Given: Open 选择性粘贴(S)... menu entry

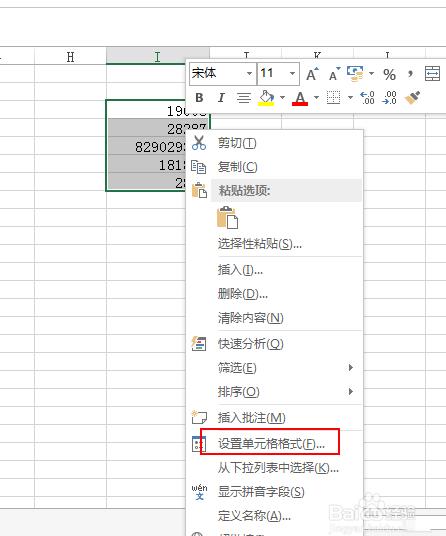Looking at the screenshot, I should click(x=275, y=244).
